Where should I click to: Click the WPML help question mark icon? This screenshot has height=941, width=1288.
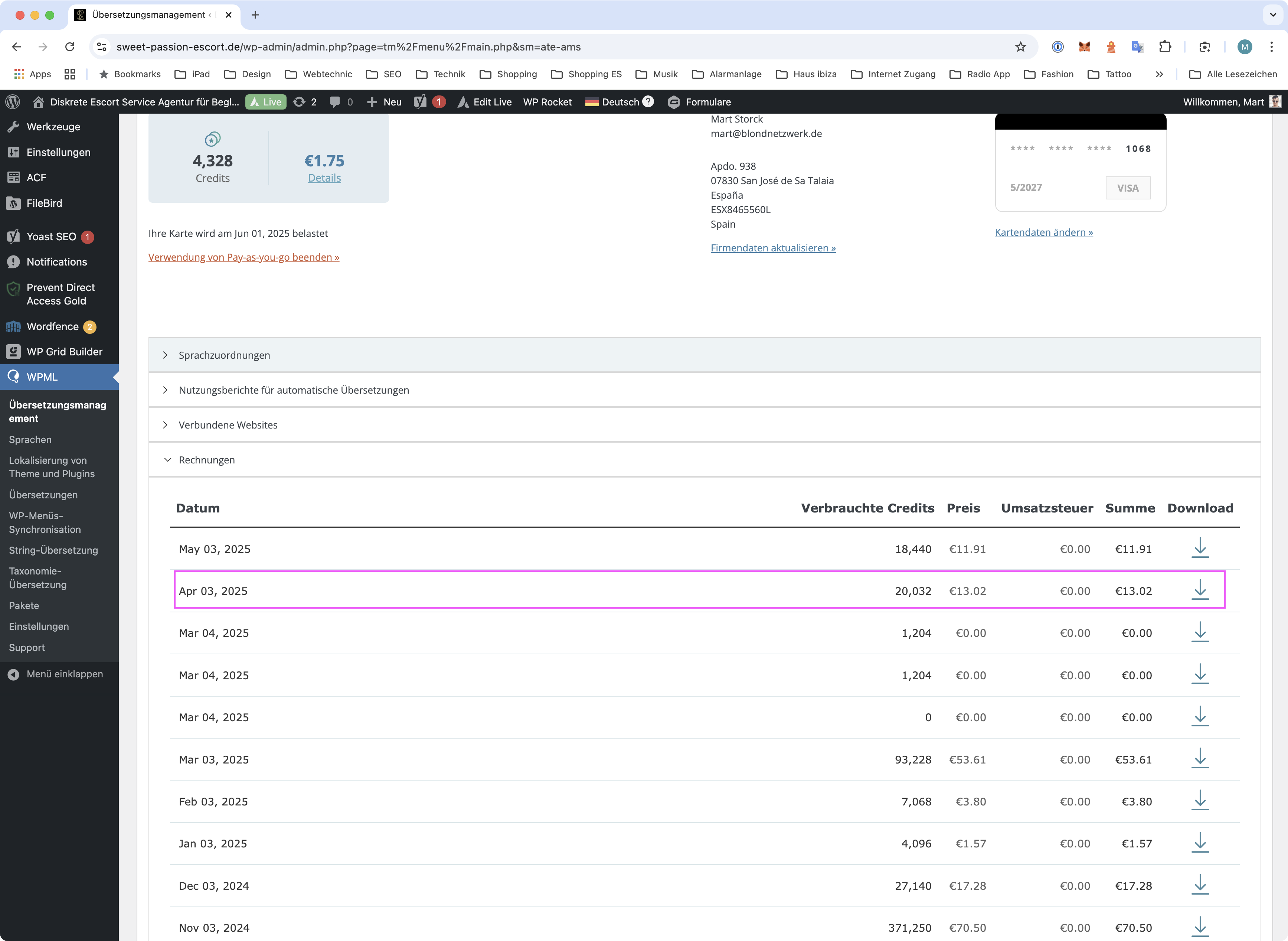[648, 101]
